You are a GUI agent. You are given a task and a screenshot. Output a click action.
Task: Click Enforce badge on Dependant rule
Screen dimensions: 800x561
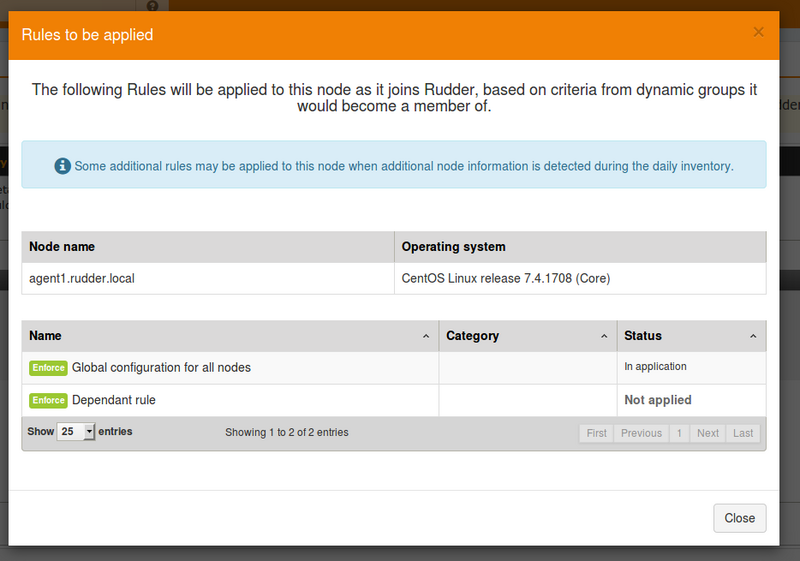tap(48, 400)
